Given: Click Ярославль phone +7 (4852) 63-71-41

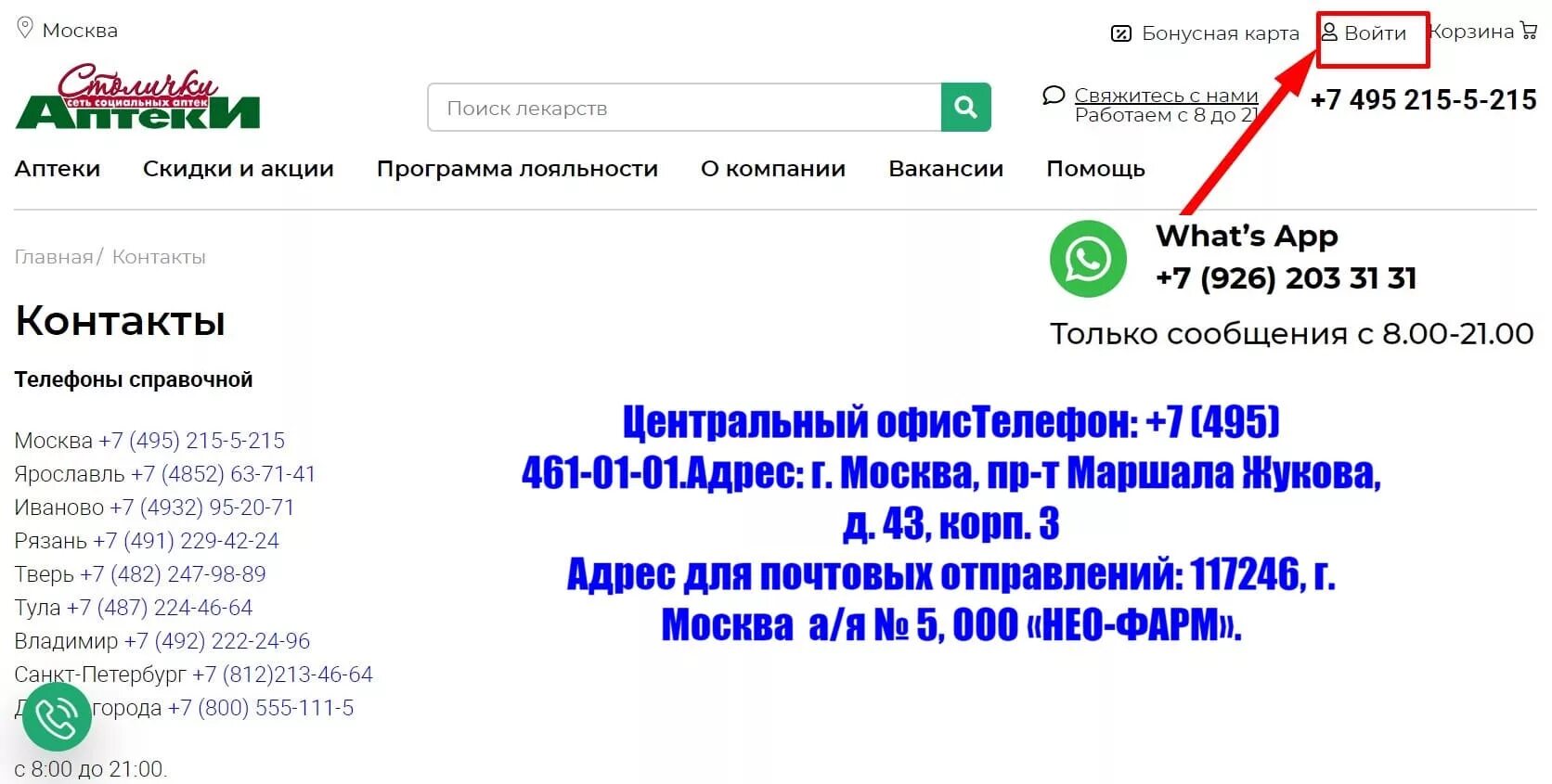Looking at the screenshot, I should click(x=223, y=474).
